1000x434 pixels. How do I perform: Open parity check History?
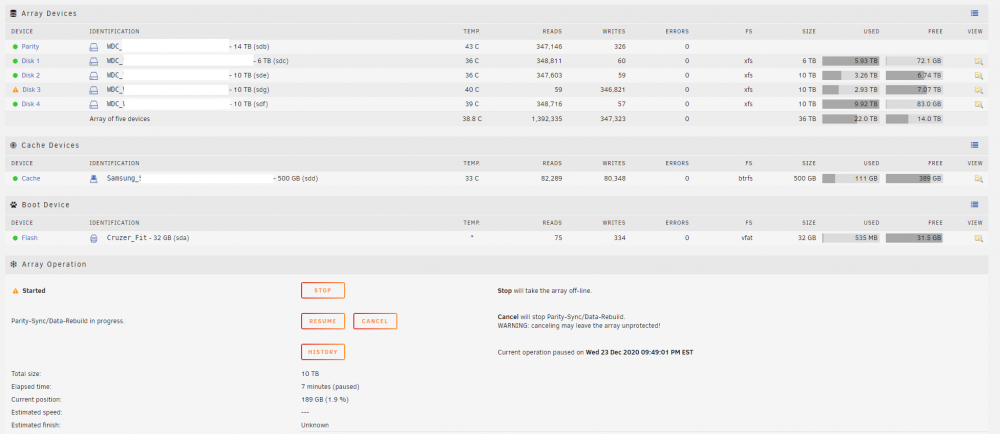[323, 352]
